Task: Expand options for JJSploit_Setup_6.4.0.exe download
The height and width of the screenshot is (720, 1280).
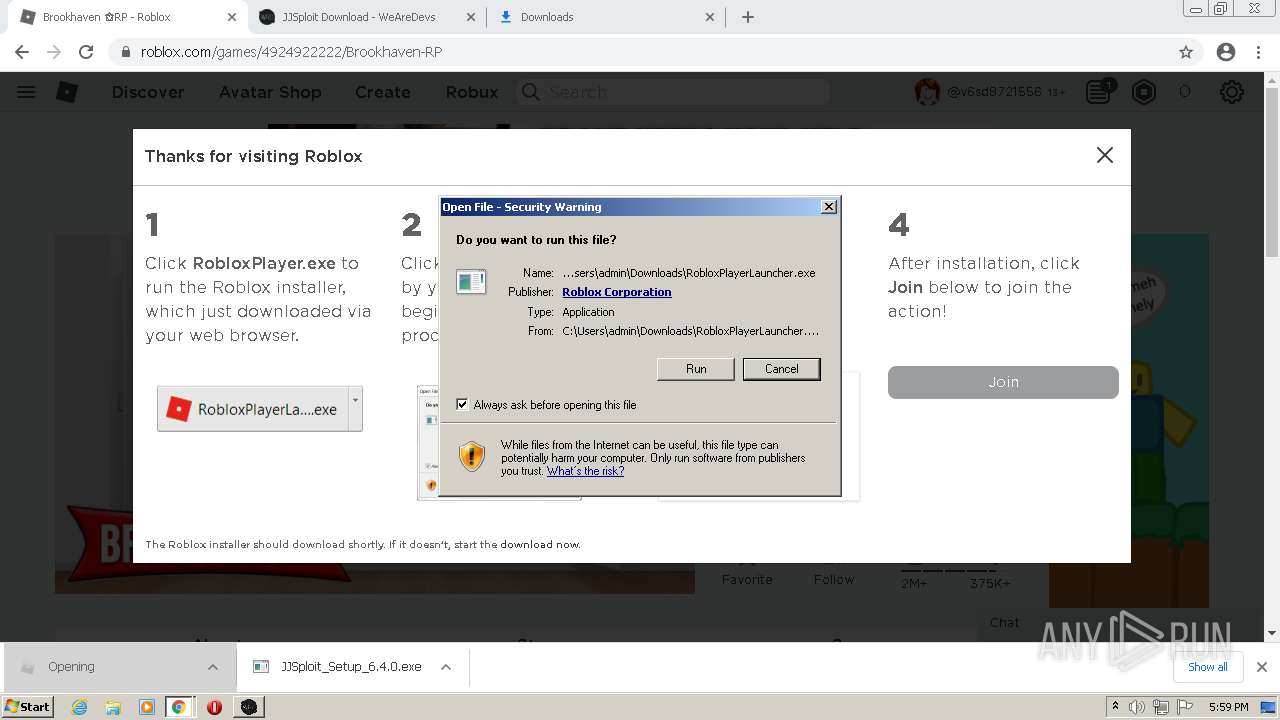Action: 446,667
